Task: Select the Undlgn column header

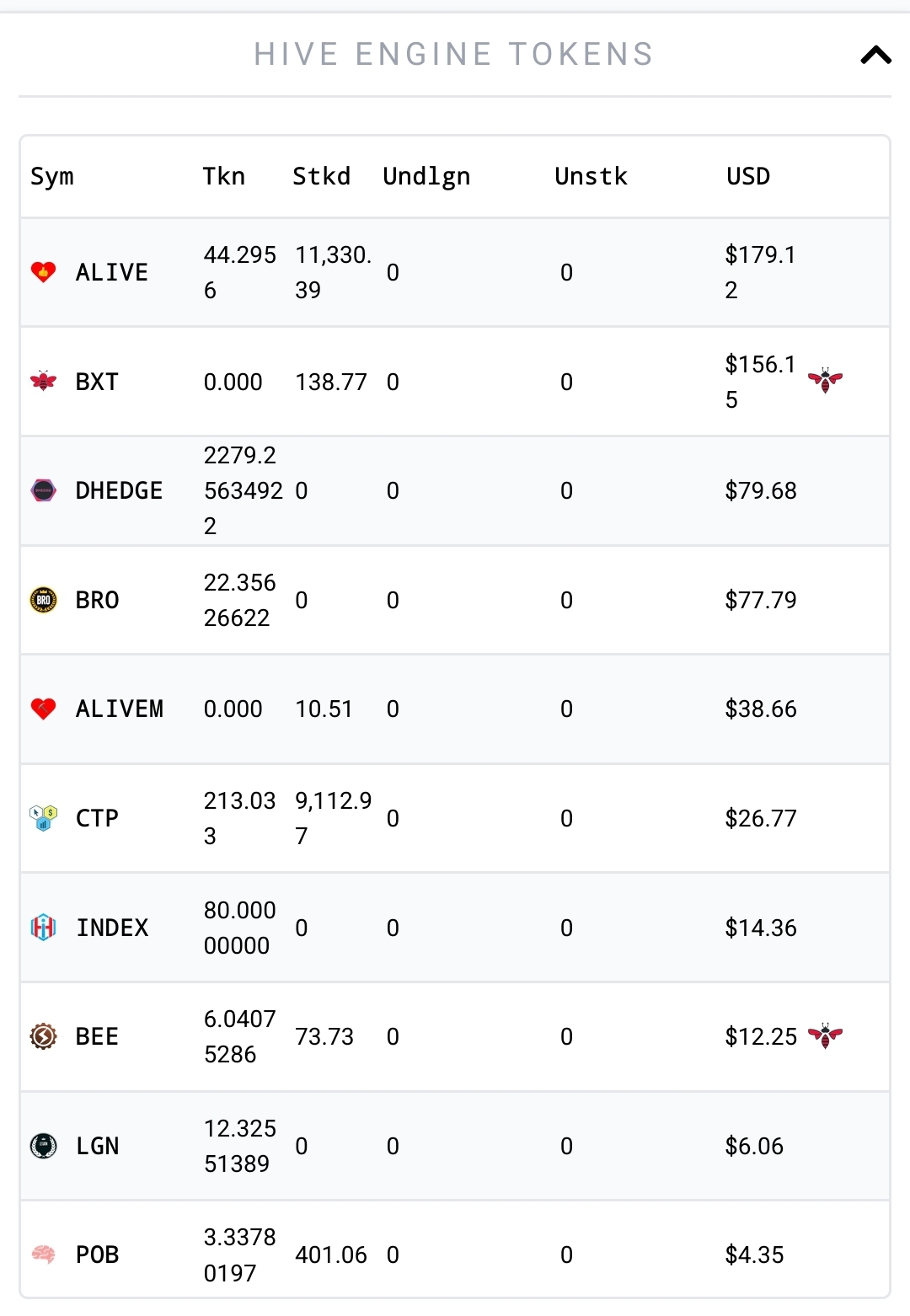Action: [426, 177]
